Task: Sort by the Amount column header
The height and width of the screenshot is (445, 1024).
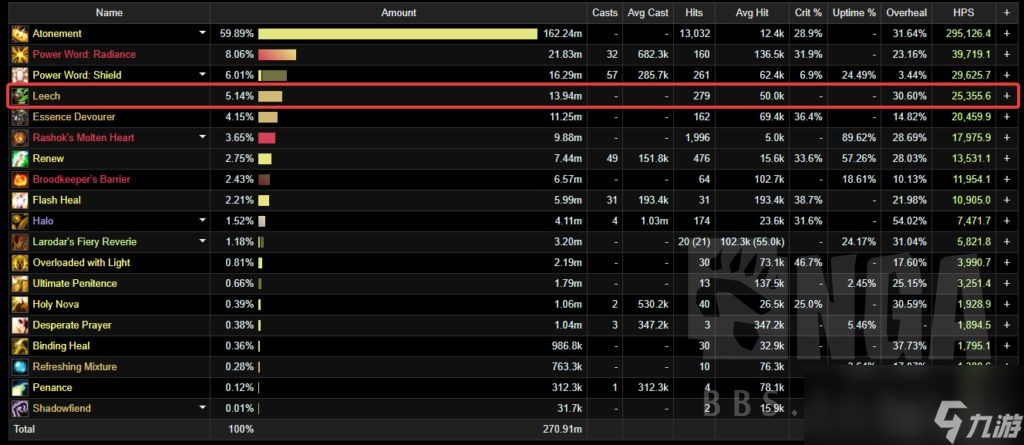Action: coord(398,12)
